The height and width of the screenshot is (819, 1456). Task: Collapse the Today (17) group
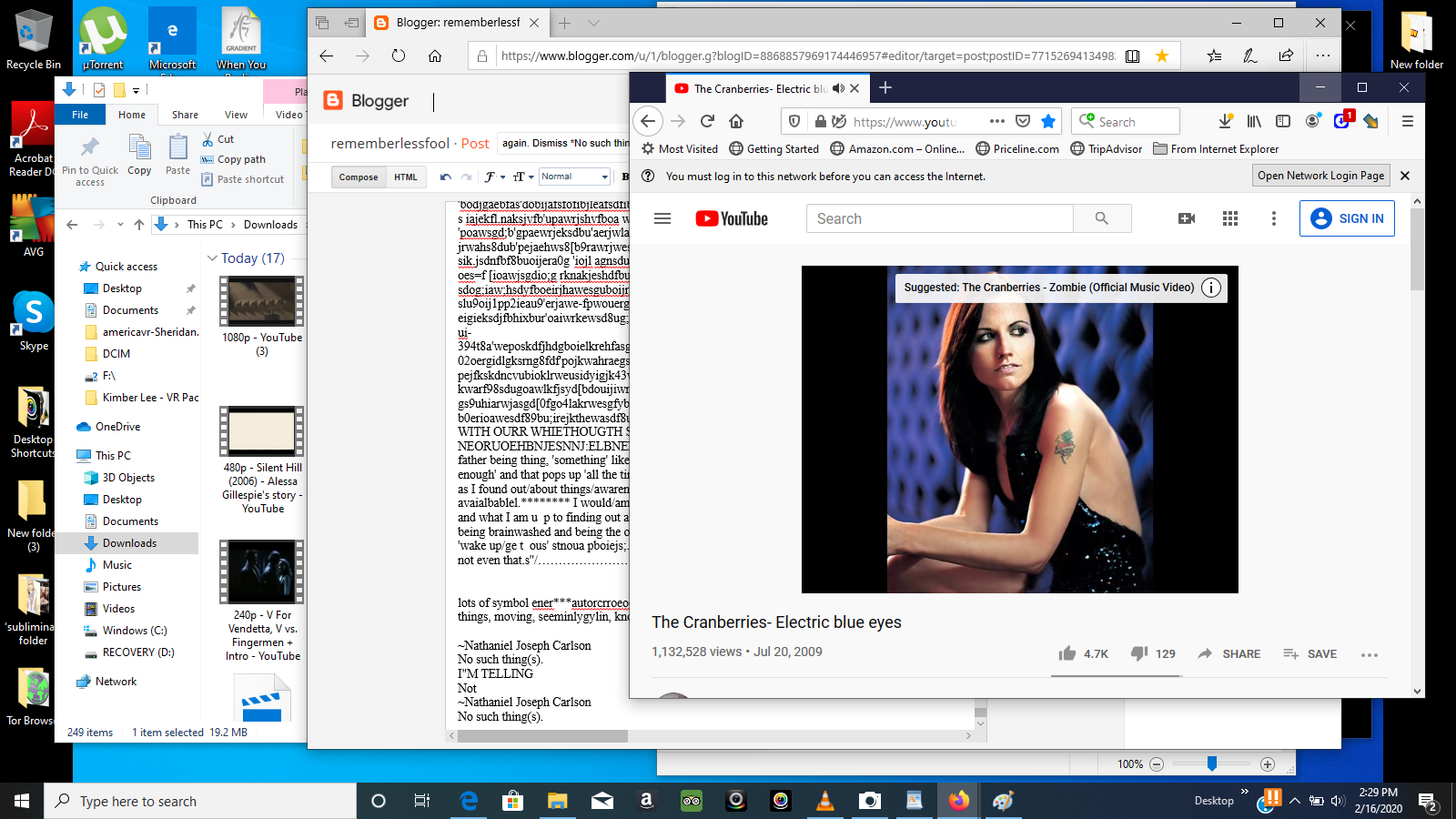[212, 258]
